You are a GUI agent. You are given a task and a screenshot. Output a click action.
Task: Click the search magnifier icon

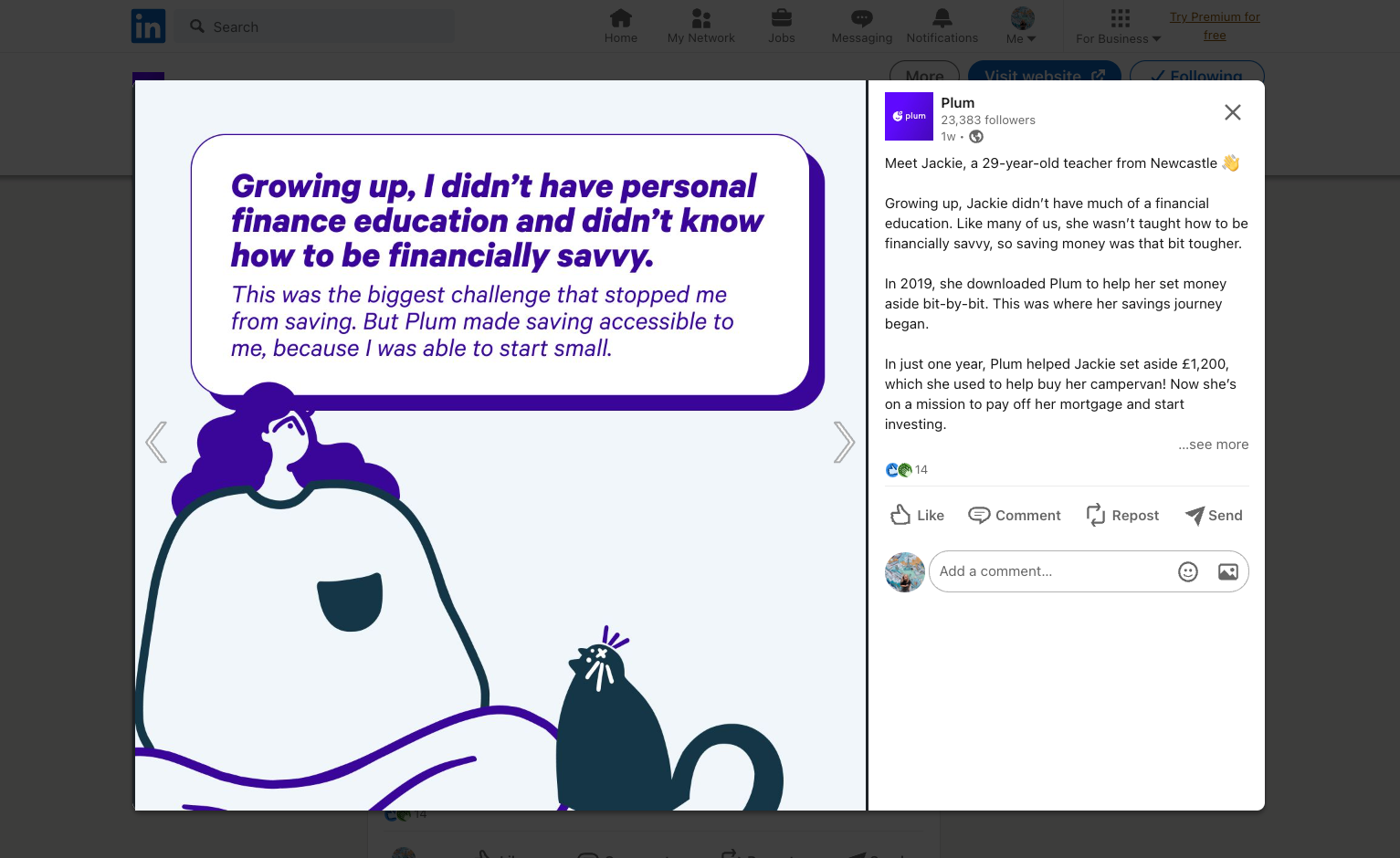(x=197, y=26)
